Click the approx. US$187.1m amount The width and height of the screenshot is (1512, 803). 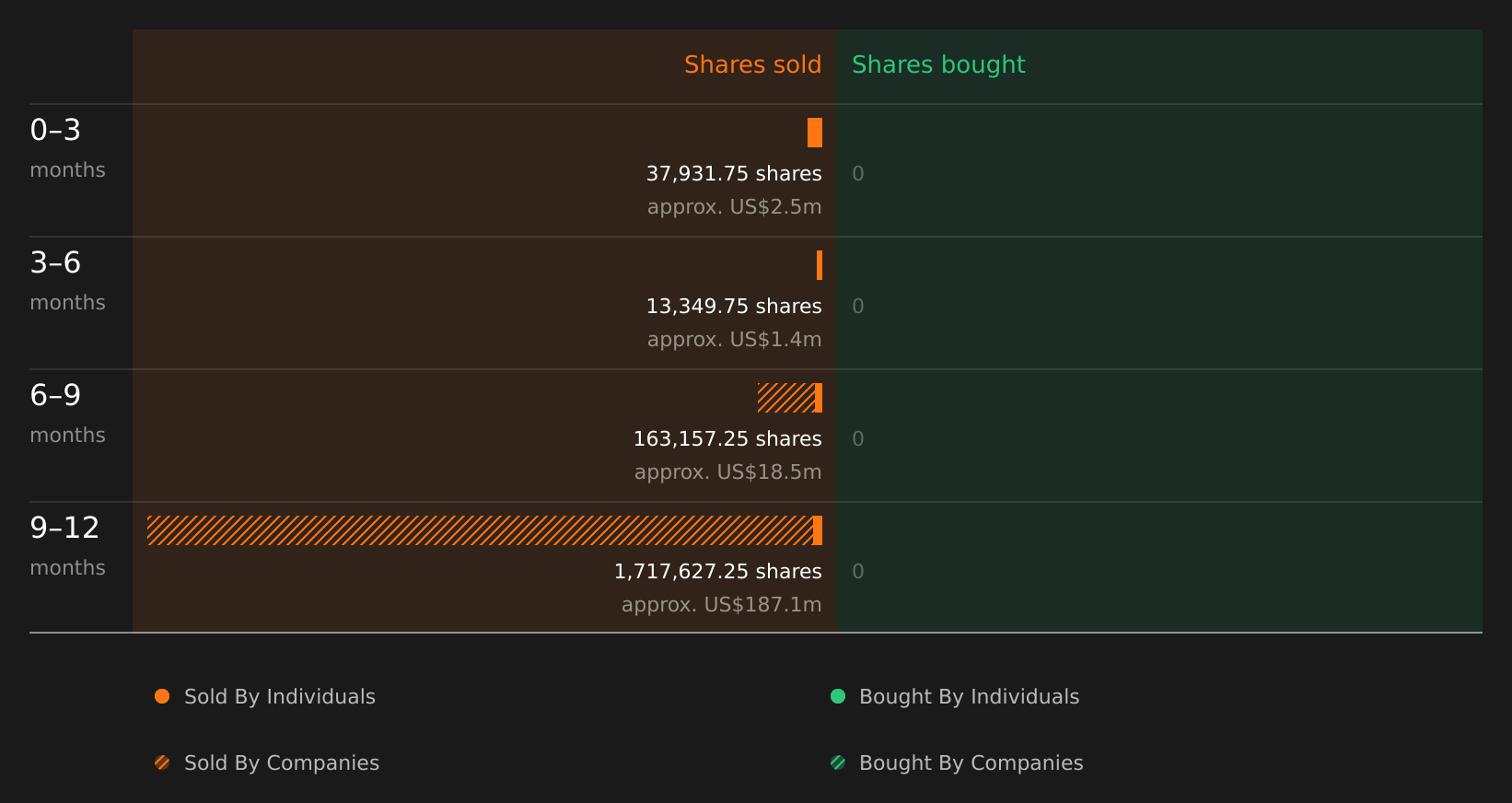(721, 604)
